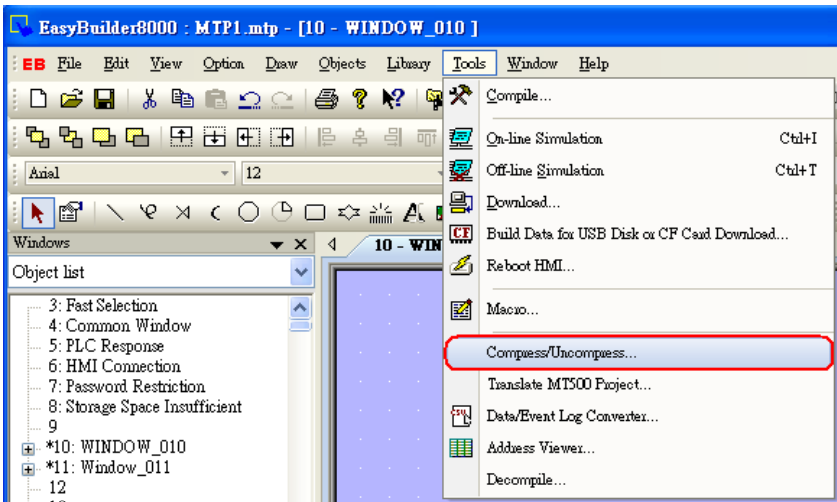Click the yellow question mark Help icon
Viewport: 837px width, 502px height.
(x=360, y=99)
